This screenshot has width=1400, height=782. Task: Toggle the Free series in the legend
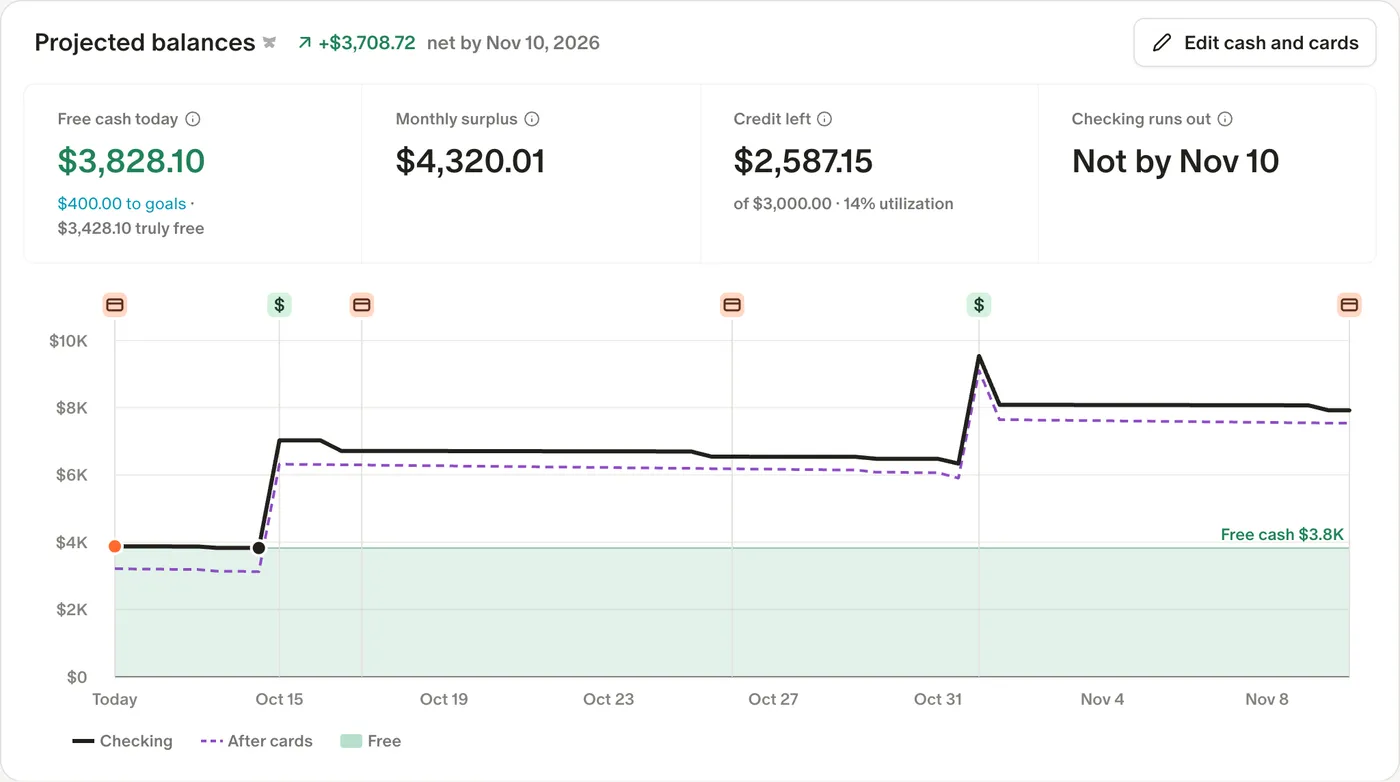click(x=371, y=741)
